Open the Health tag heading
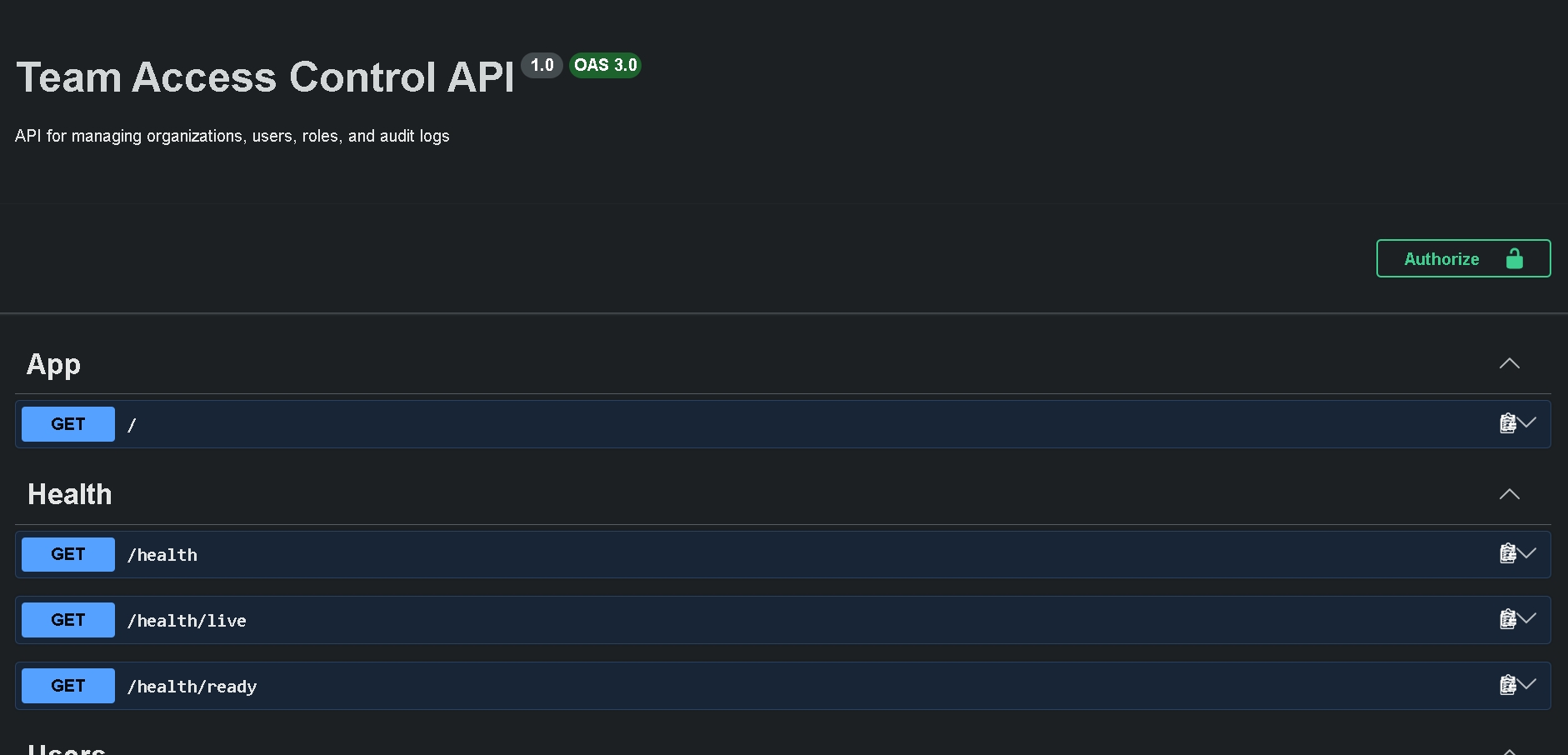The image size is (1568, 755). [x=70, y=494]
